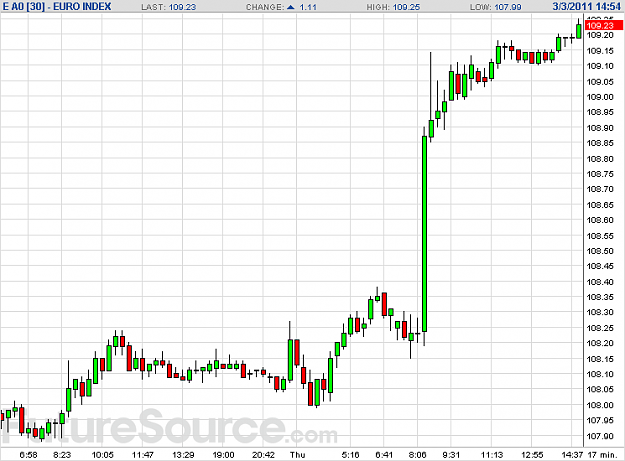Image resolution: width=625 pixels, height=461 pixels.
Task: Click the tall green breakout candle near 8:06
Action: [425, 234]
